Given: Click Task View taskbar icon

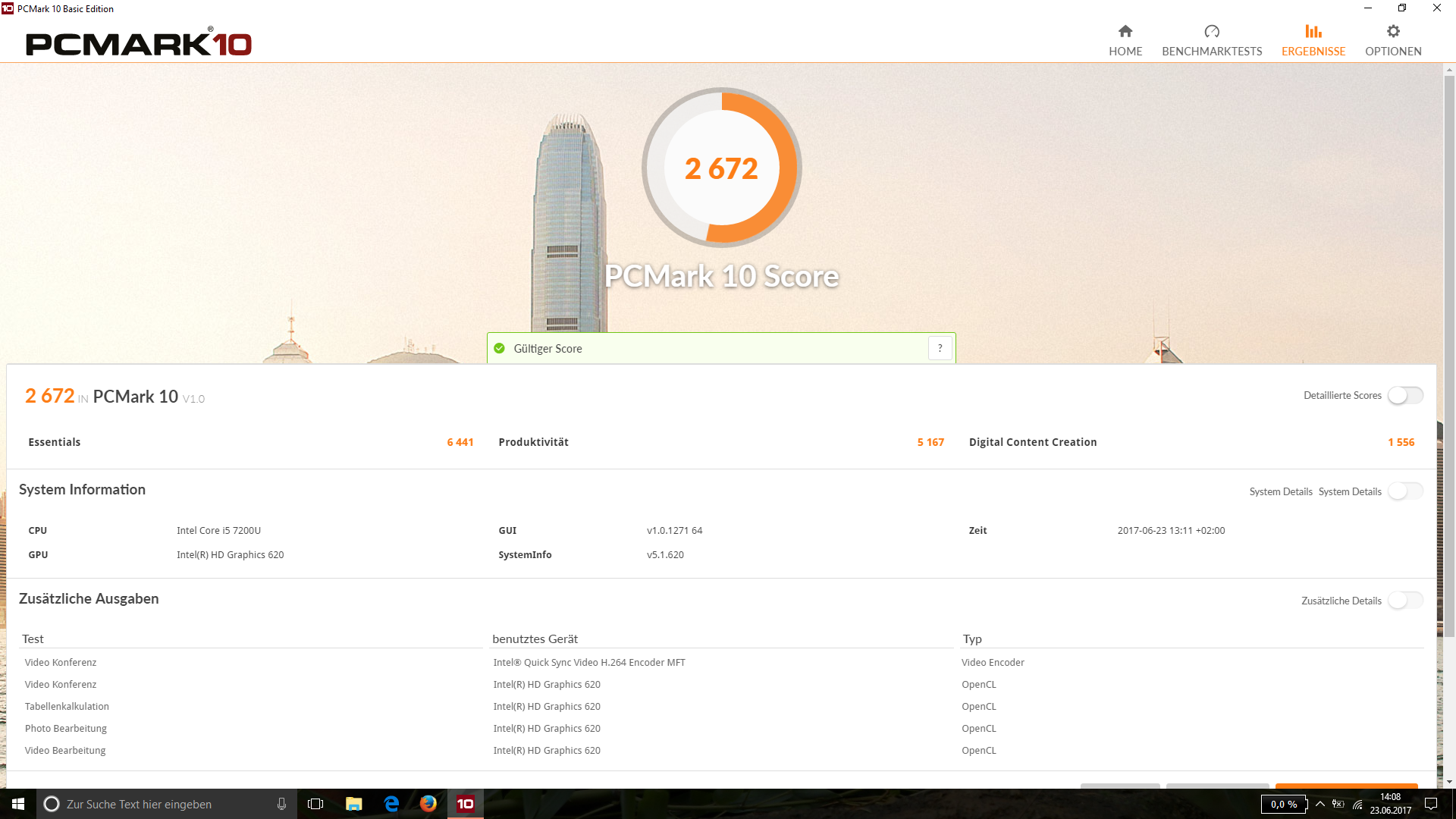Looking at the screenshot, I should [x=315, y=804].
